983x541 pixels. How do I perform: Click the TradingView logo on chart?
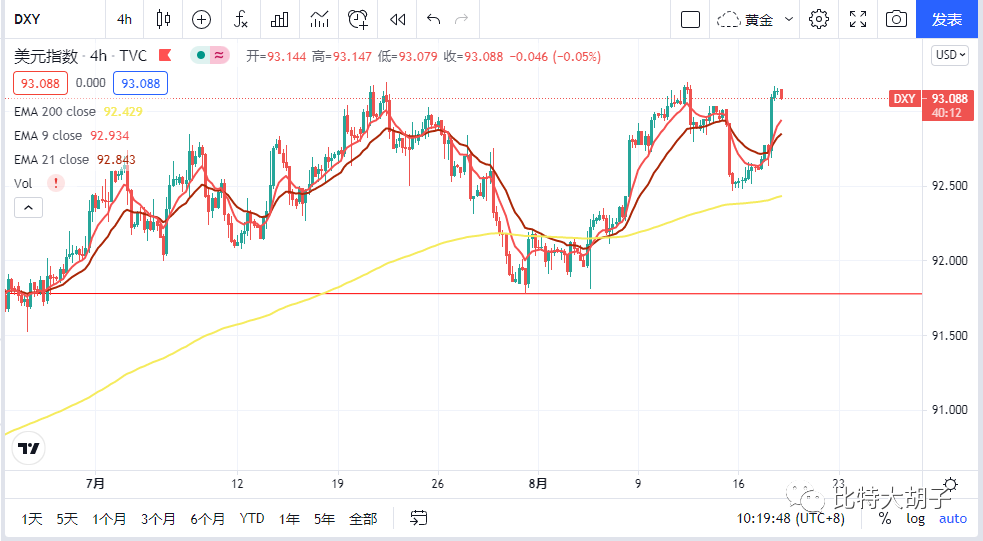28,448
